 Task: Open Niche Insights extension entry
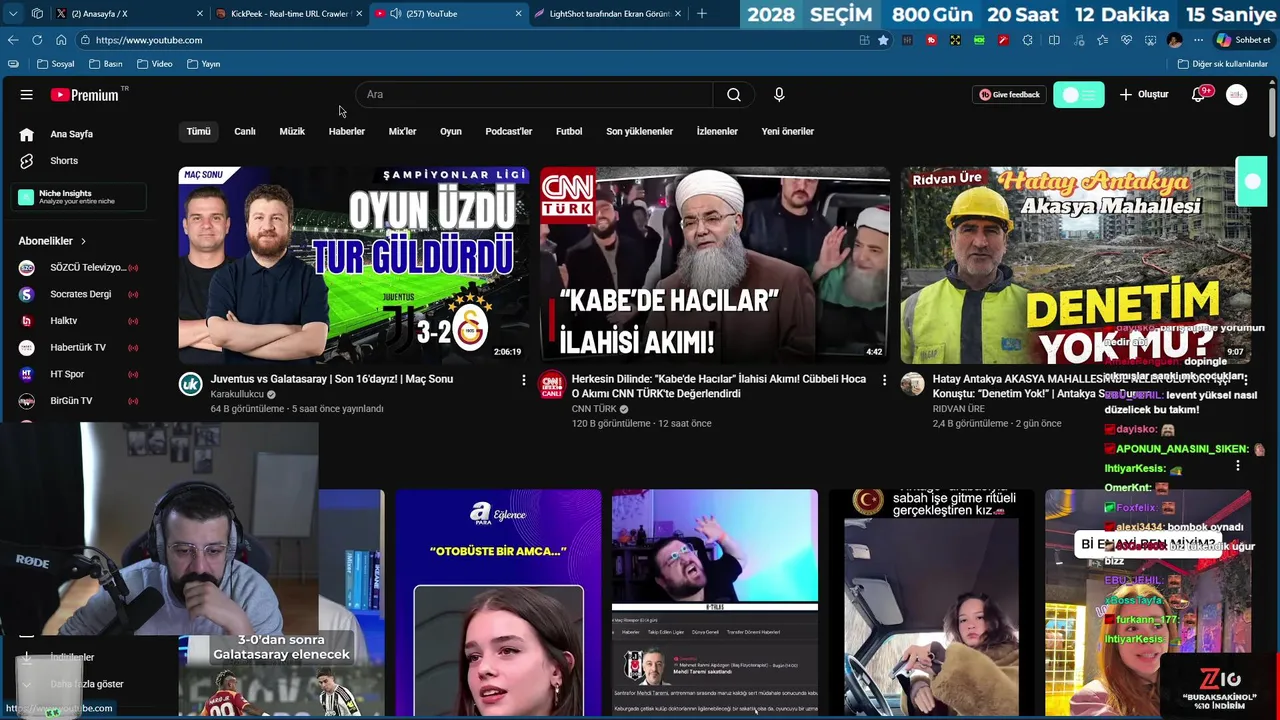[80, 197]
